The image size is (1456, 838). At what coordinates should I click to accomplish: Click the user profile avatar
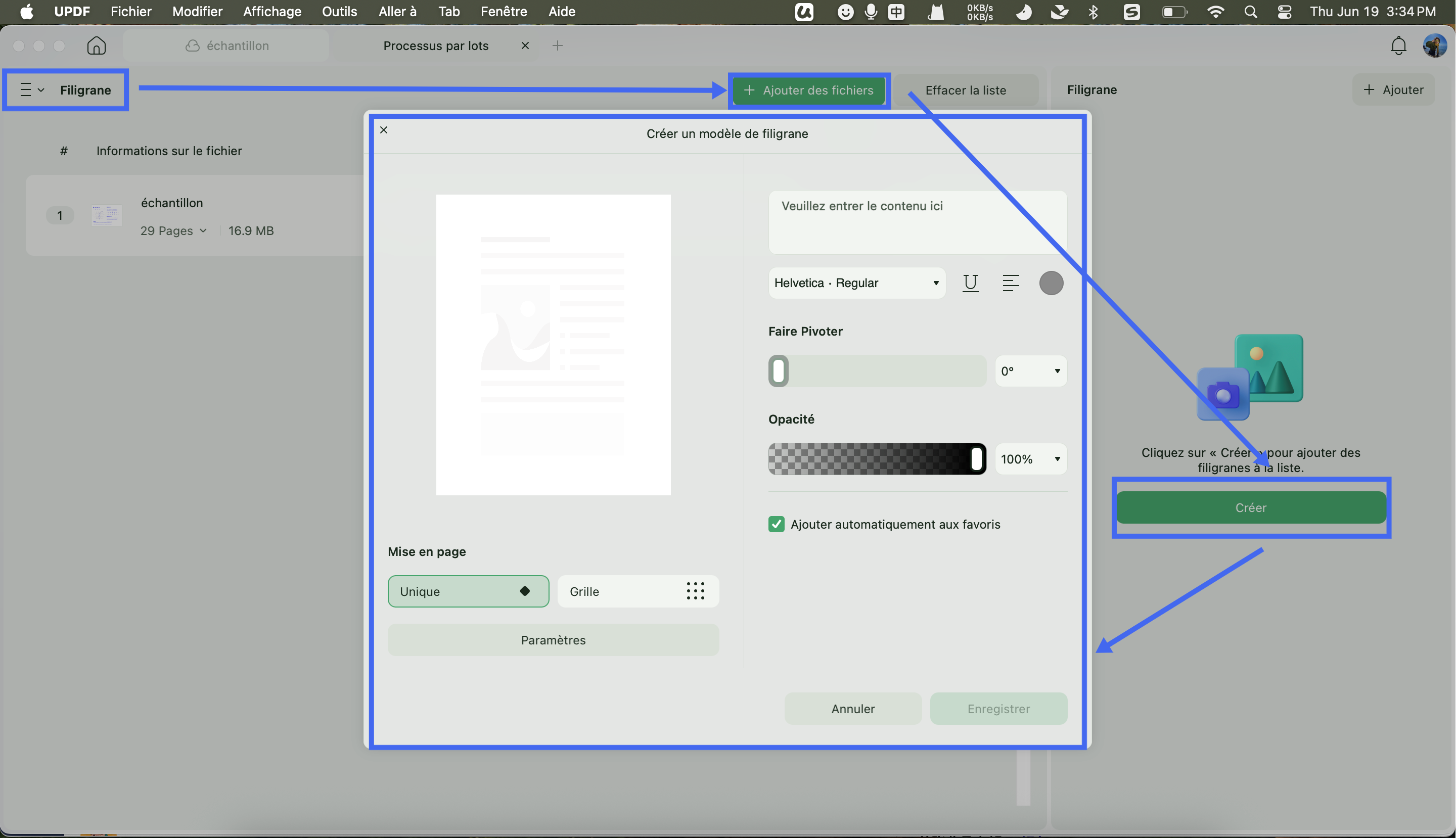click(1435, 45)
